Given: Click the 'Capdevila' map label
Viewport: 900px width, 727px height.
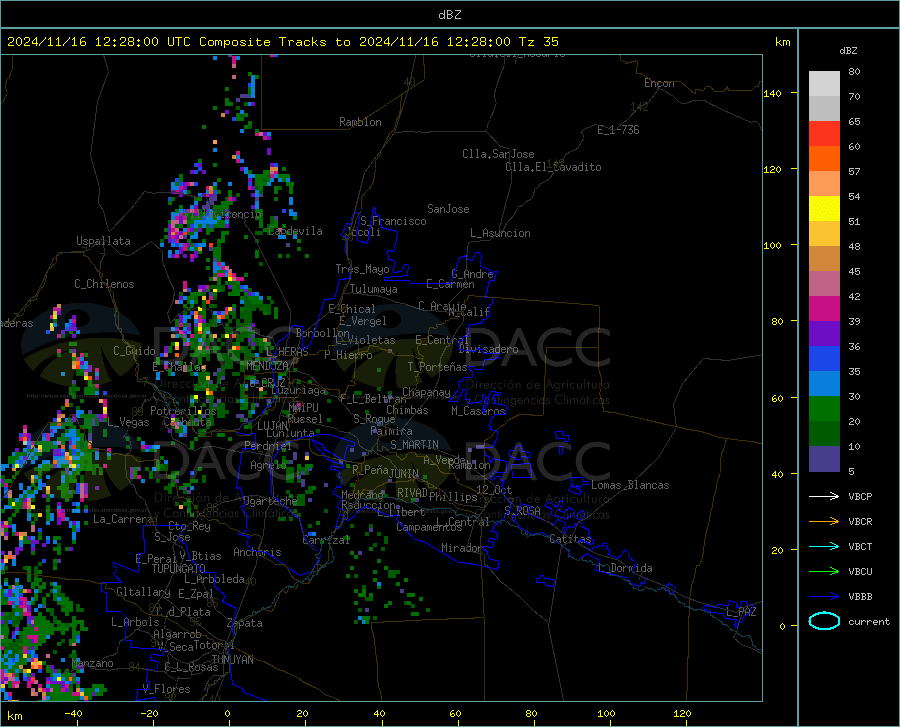Looking at the screenshot, I should 295,231.
